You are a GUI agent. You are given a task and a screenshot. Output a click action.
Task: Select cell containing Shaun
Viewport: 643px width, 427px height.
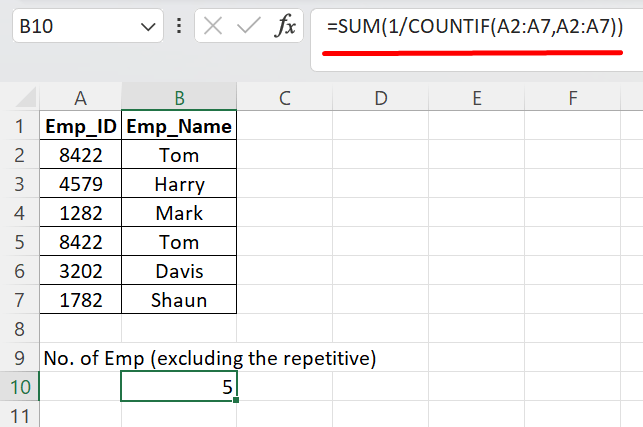tap(179, 300)
